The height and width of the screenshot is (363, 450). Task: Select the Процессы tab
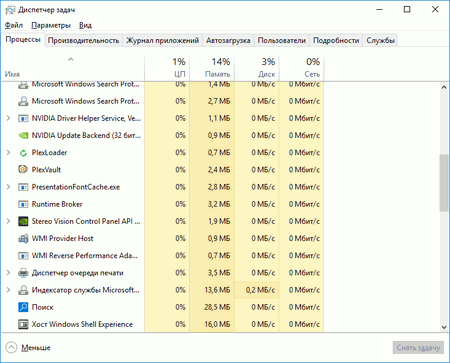click(23, 40)
